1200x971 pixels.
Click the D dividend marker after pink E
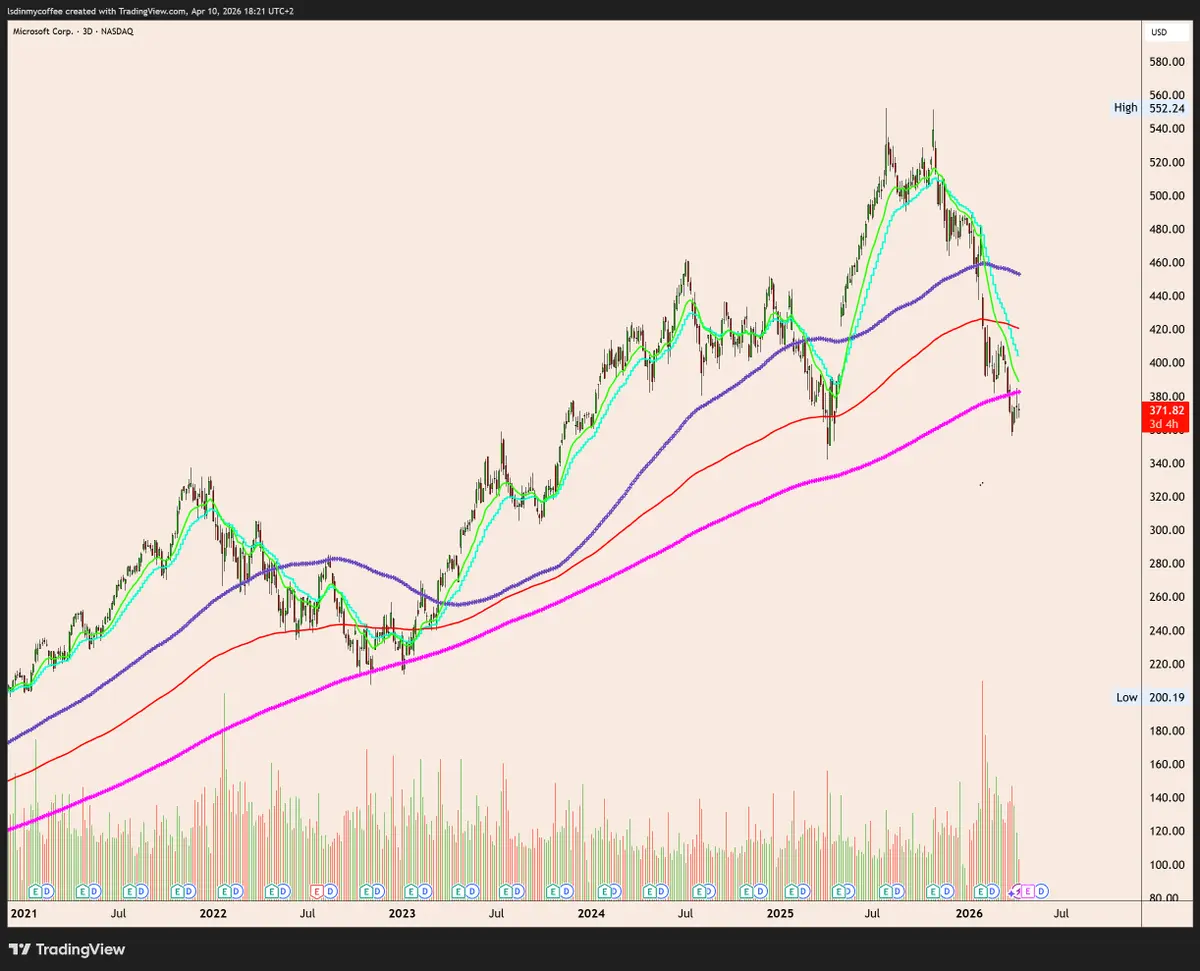pos(1041,891)
